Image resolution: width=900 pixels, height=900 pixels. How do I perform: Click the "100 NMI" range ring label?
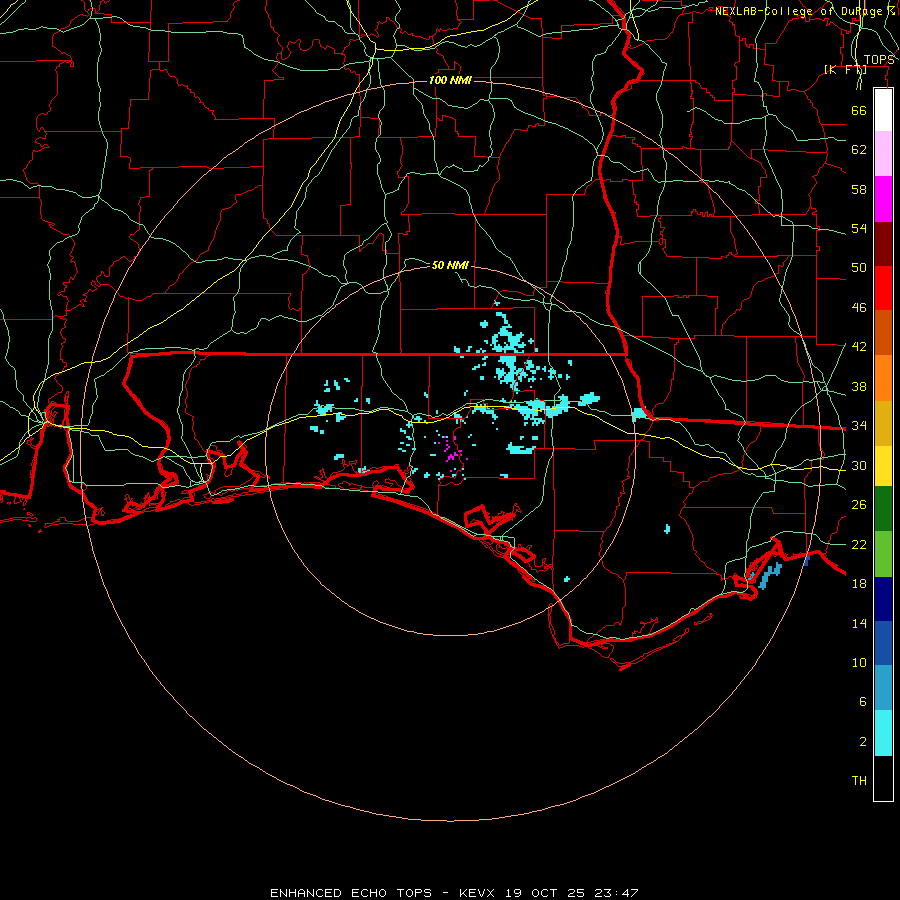[451, 80]
